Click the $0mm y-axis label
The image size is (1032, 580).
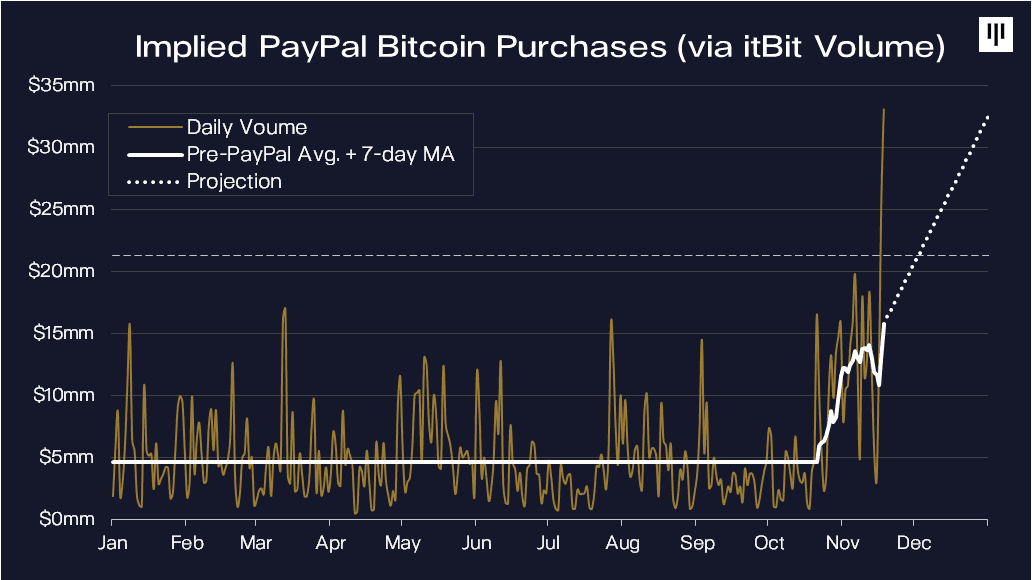coord(66,520)
